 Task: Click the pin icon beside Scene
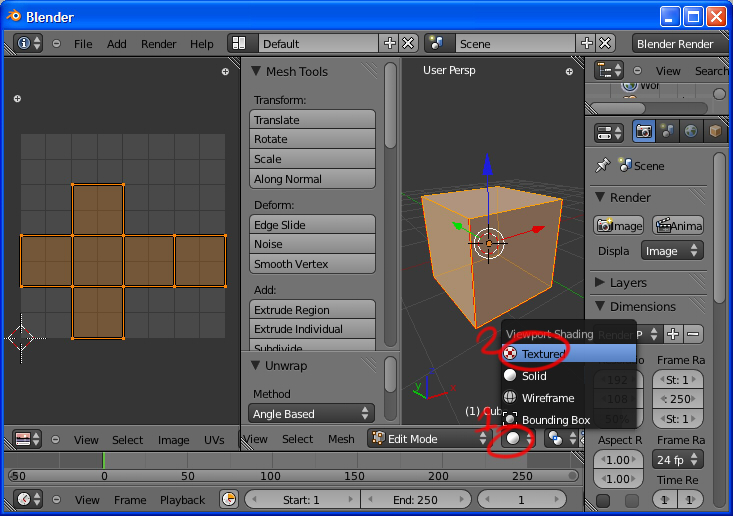point(603,166)
